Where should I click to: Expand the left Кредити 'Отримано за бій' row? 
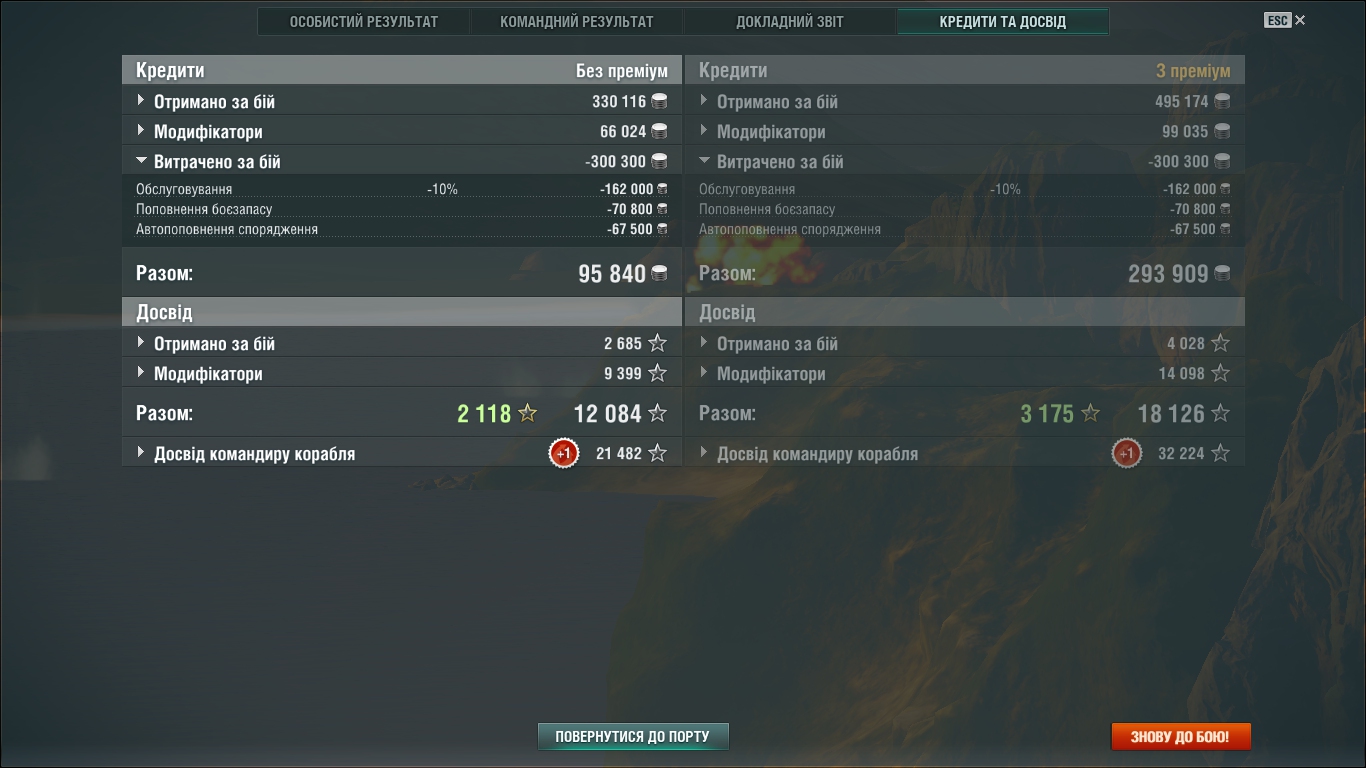point(402,101)
